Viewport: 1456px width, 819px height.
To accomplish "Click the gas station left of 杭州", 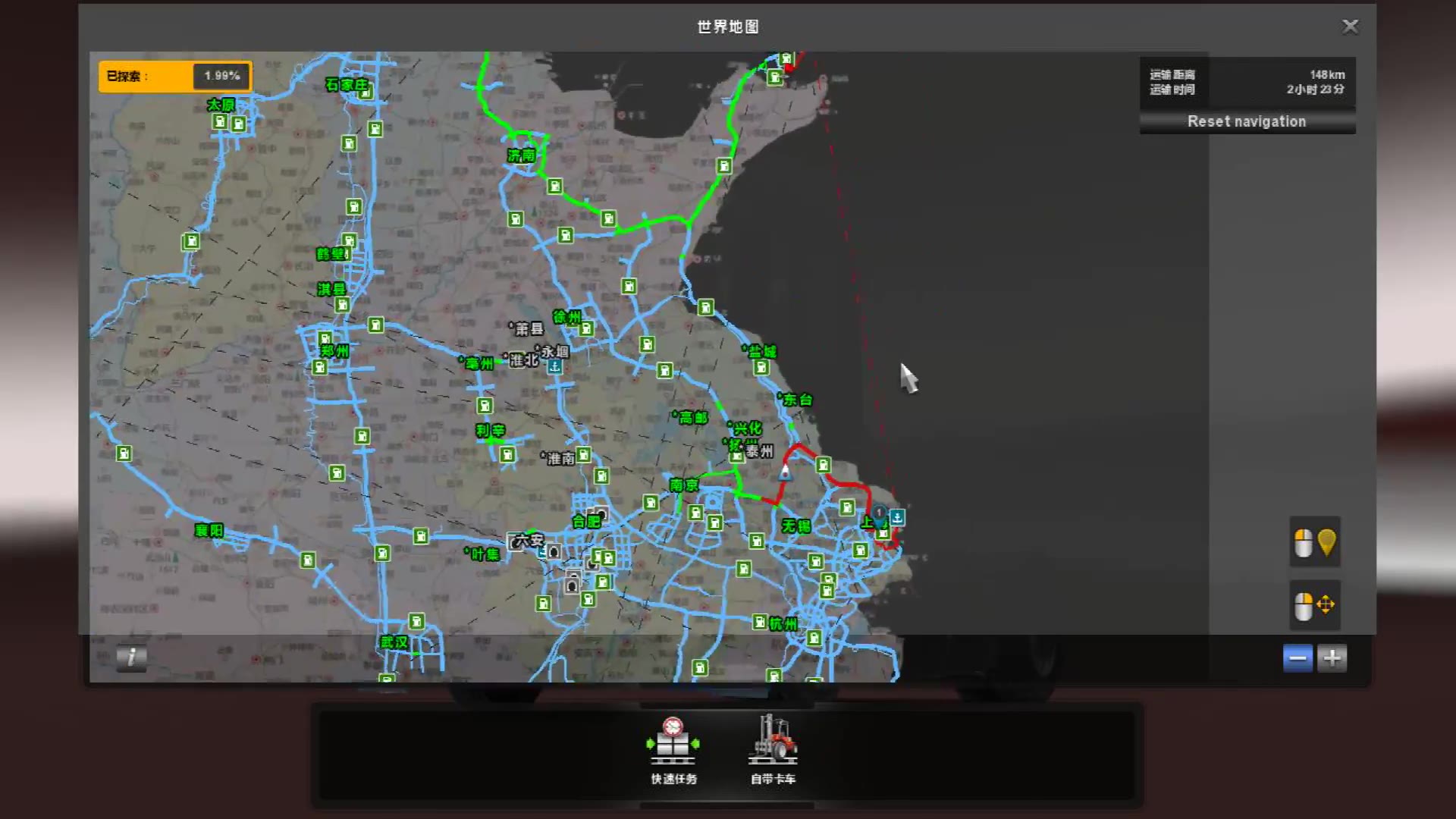I will [x=760, y=623].
